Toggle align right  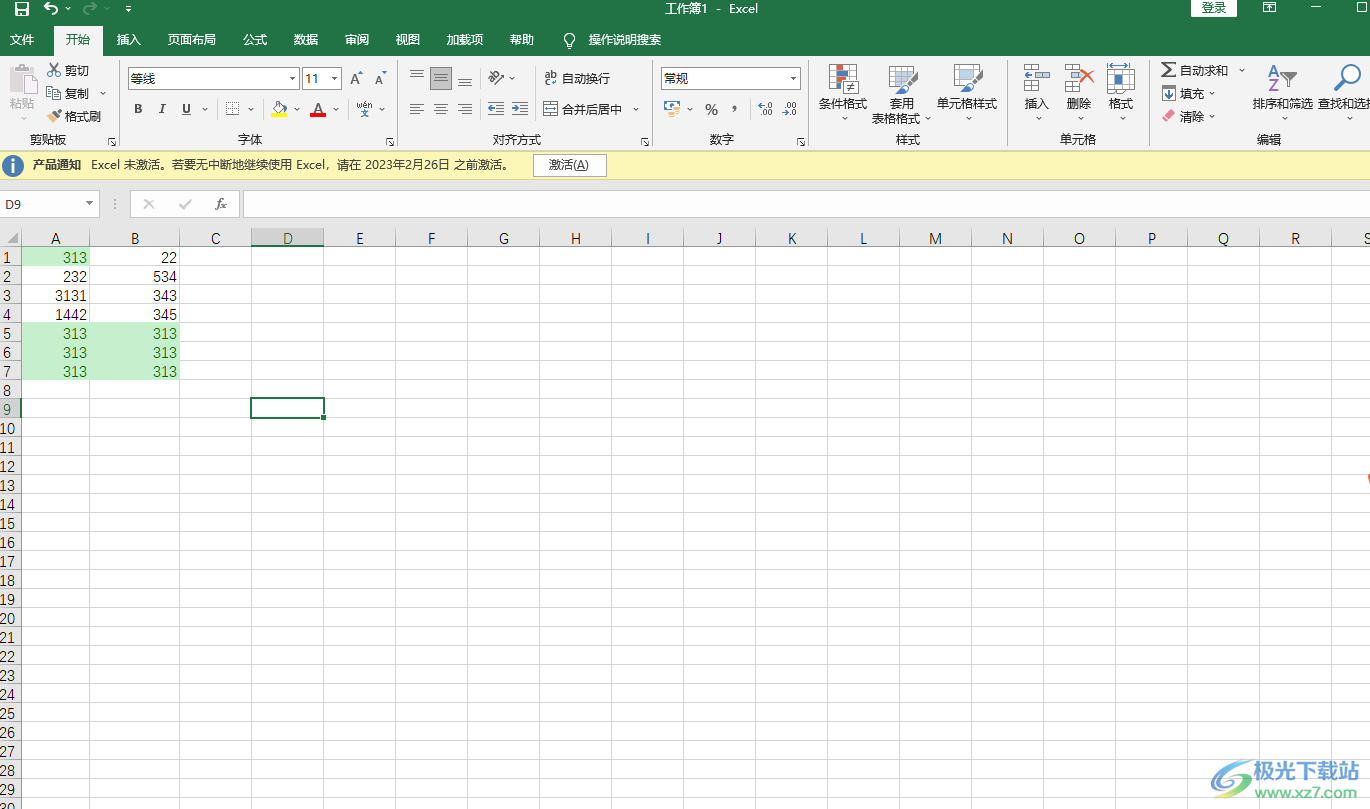(465, 109)
